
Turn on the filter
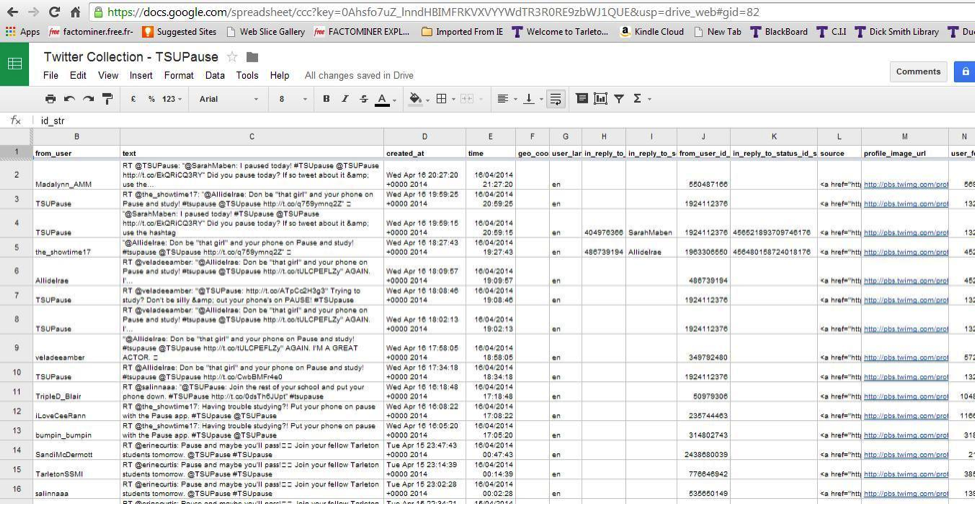pyautogui.click(x=619, y=99)
